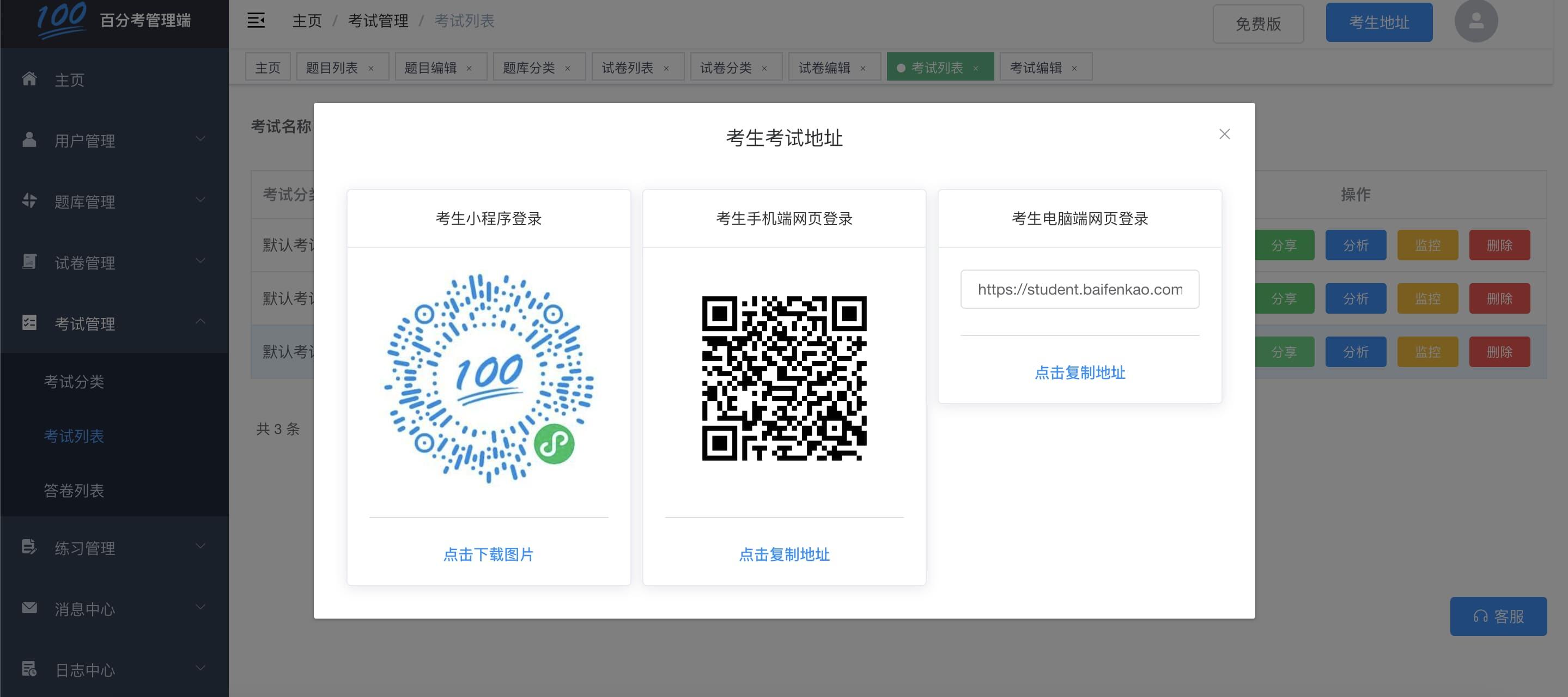Click the sidebar collapse hamburger icon
The height and width of the screenshot is (697, 1568).
tap(256, 21)
